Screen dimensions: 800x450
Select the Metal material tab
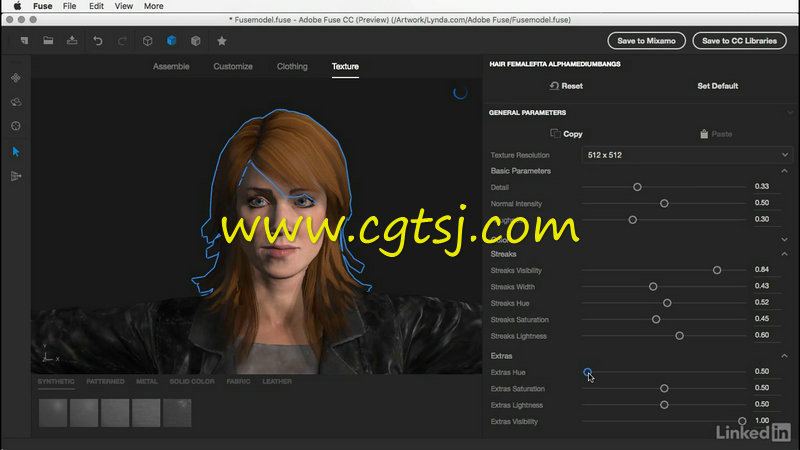146,382
